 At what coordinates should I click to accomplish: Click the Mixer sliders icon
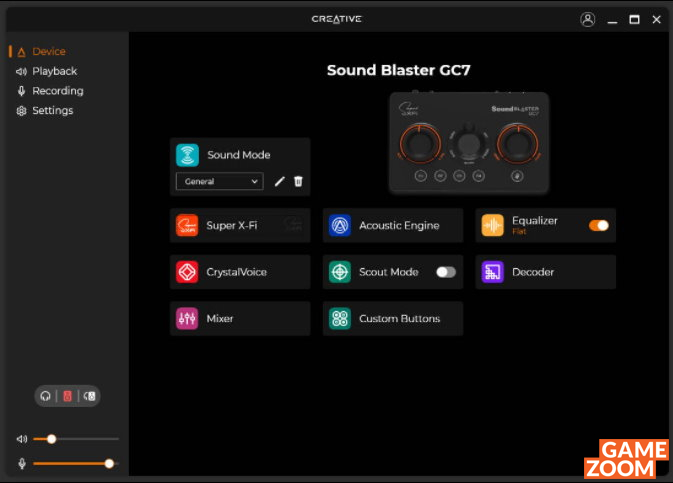click(x=187, y=319)
